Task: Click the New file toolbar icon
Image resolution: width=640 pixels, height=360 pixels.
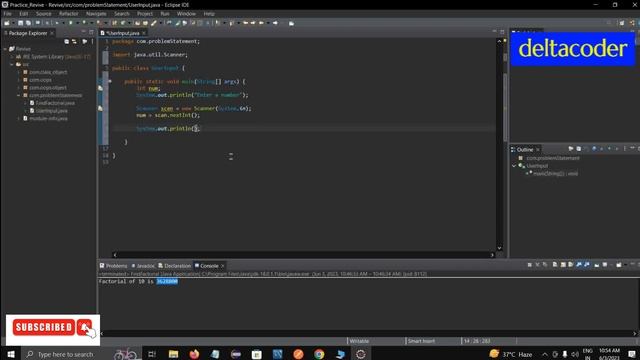Action: [7, 23]
